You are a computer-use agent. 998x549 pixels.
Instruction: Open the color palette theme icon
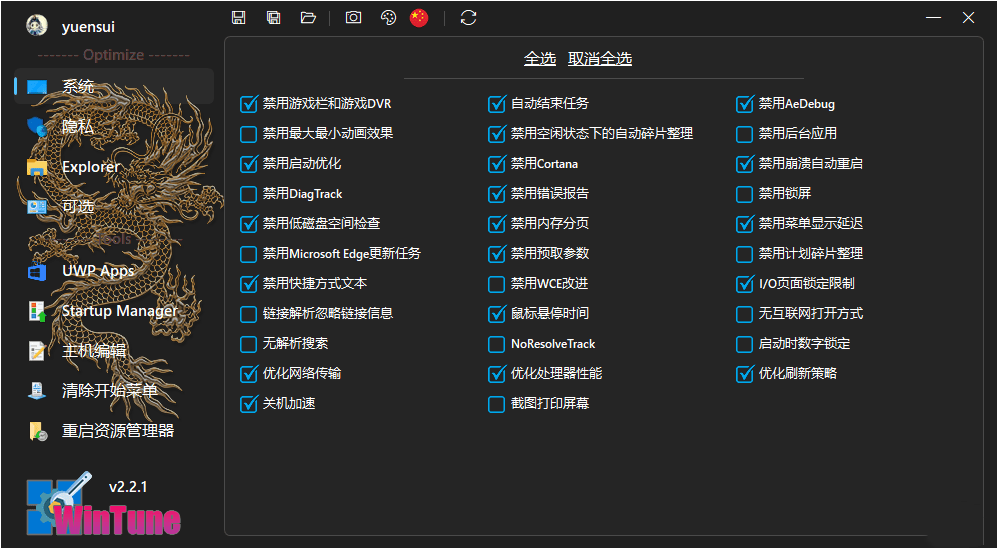[388, 18]
